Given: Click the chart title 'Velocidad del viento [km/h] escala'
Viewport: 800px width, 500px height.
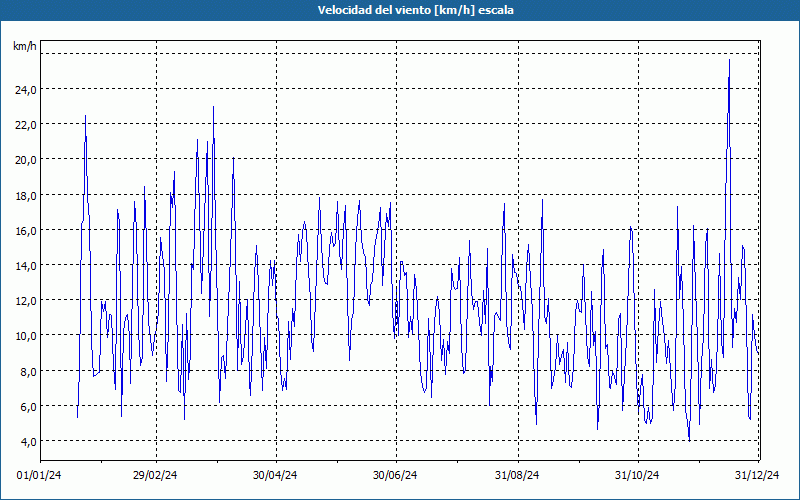Looking at the screenshot, I should 415,10.
